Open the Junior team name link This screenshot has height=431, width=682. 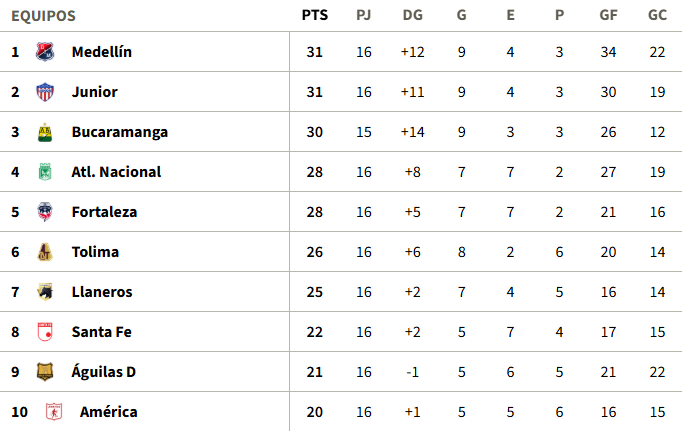click(94, 92)
